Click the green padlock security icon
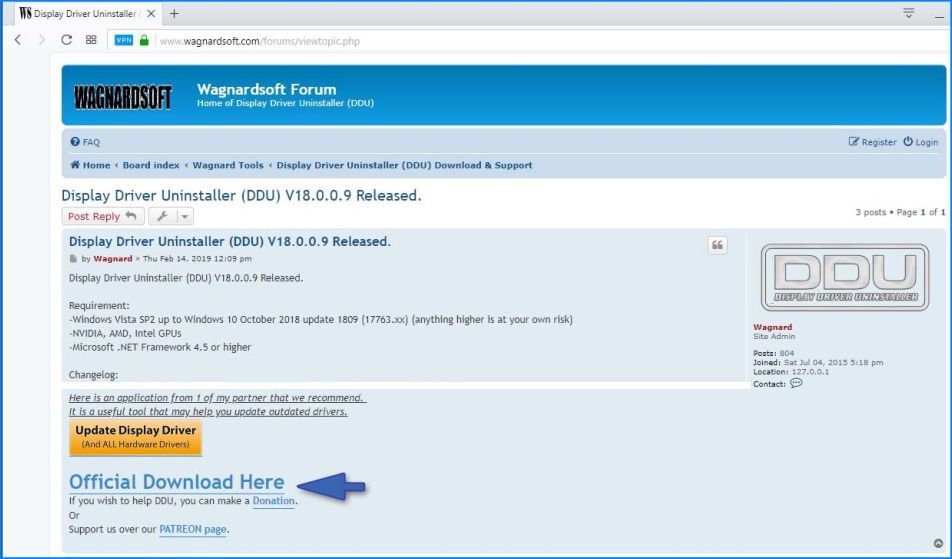The image size is (952, 559). 145,41
